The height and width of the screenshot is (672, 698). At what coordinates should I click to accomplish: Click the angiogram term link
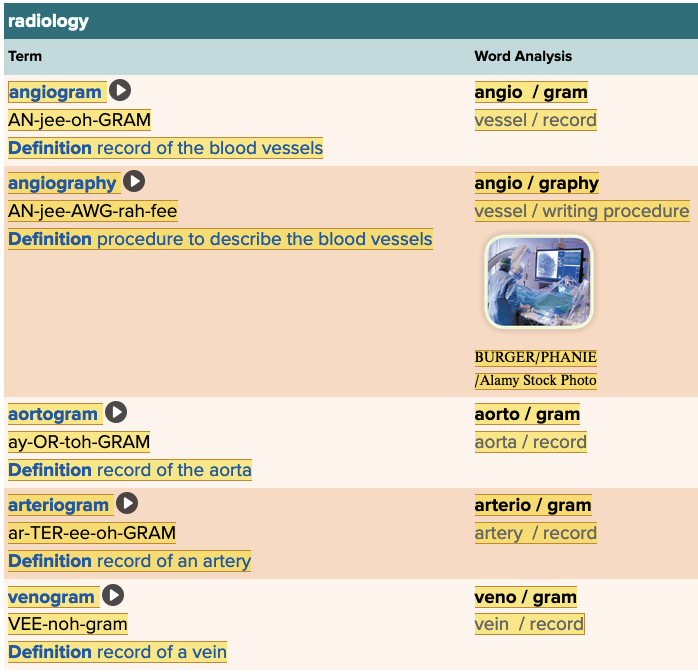[x=55, y=92]
